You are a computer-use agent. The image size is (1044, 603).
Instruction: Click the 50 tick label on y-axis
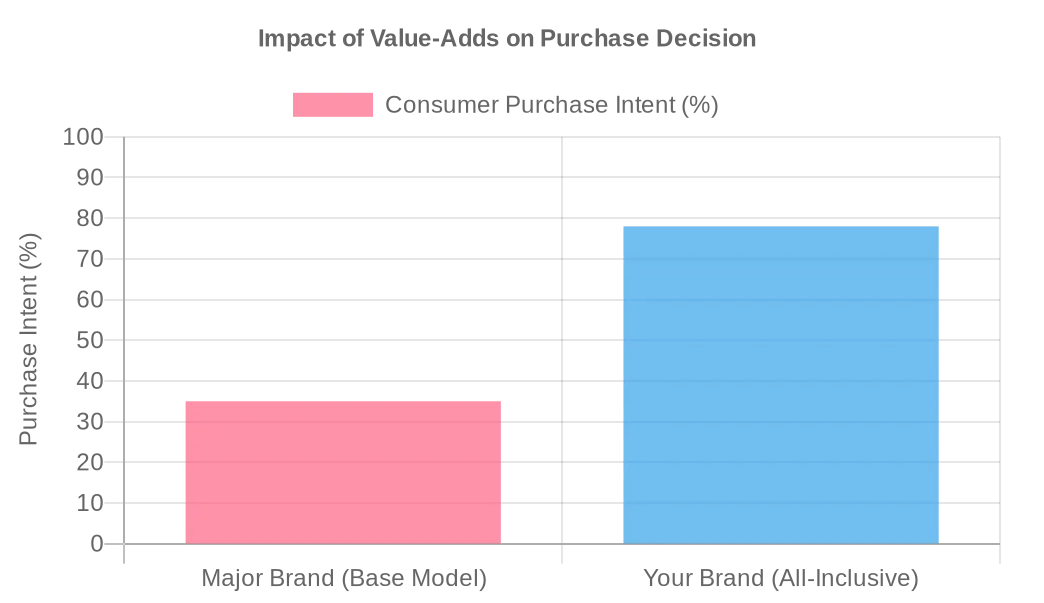click(x=90, y=340)
